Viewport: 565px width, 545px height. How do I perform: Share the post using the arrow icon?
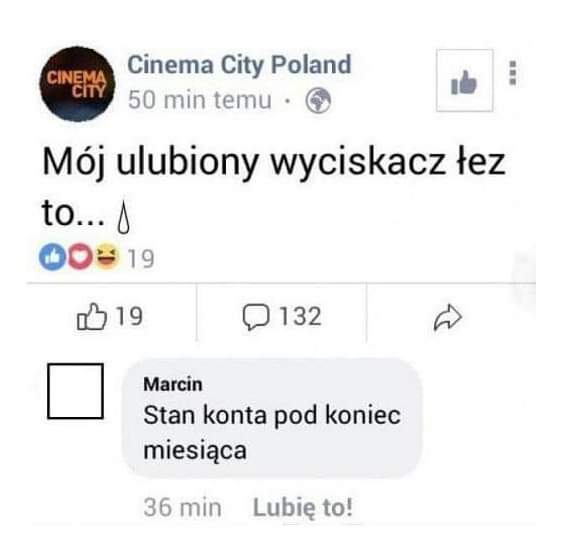(448, 317)
